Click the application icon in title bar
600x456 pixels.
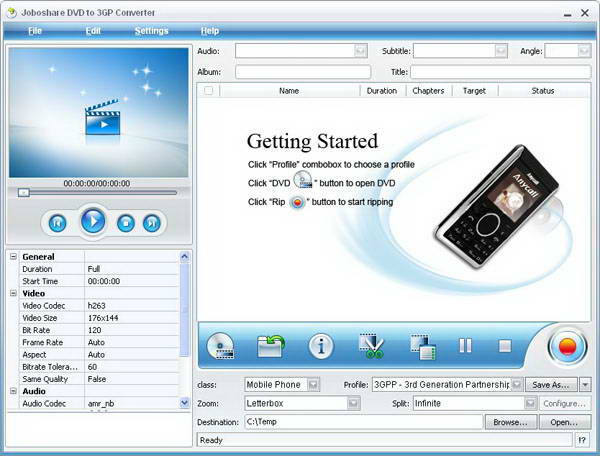click(12, 13)
